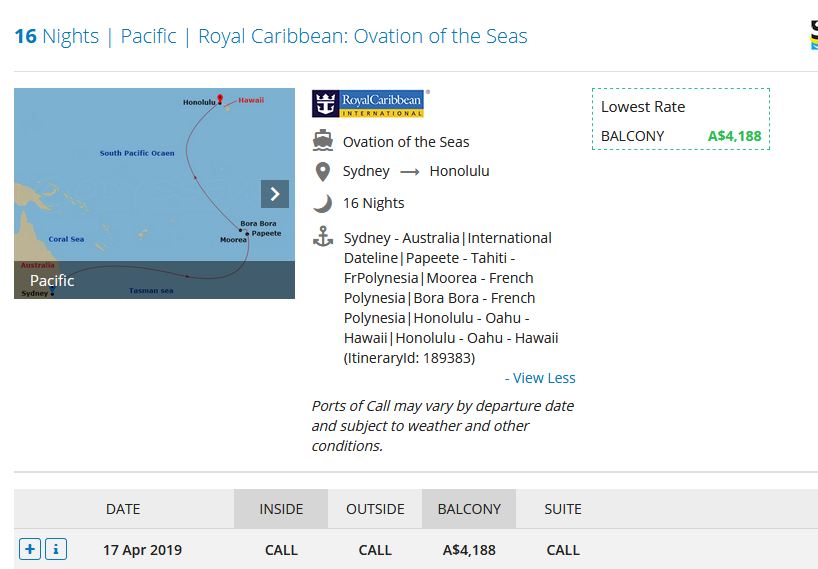Click the Royal Caribbean International logo
This screenshot has width=818, height=569.
coord(368,104)
